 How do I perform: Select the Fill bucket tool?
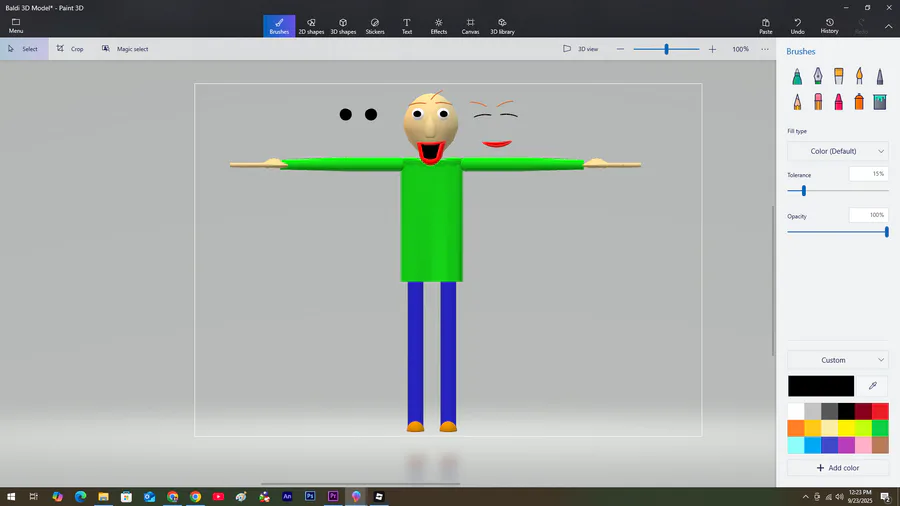pyautogui.click(x=880, y=102)
